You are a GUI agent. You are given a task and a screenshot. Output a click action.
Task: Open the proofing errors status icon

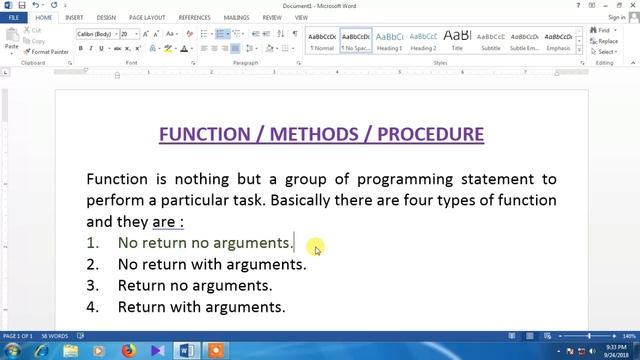click(80, 336)
